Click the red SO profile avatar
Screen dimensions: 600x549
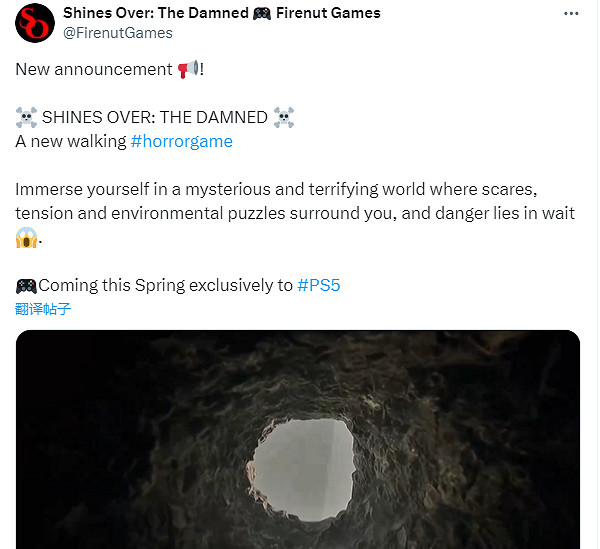[x=33, y=23]
